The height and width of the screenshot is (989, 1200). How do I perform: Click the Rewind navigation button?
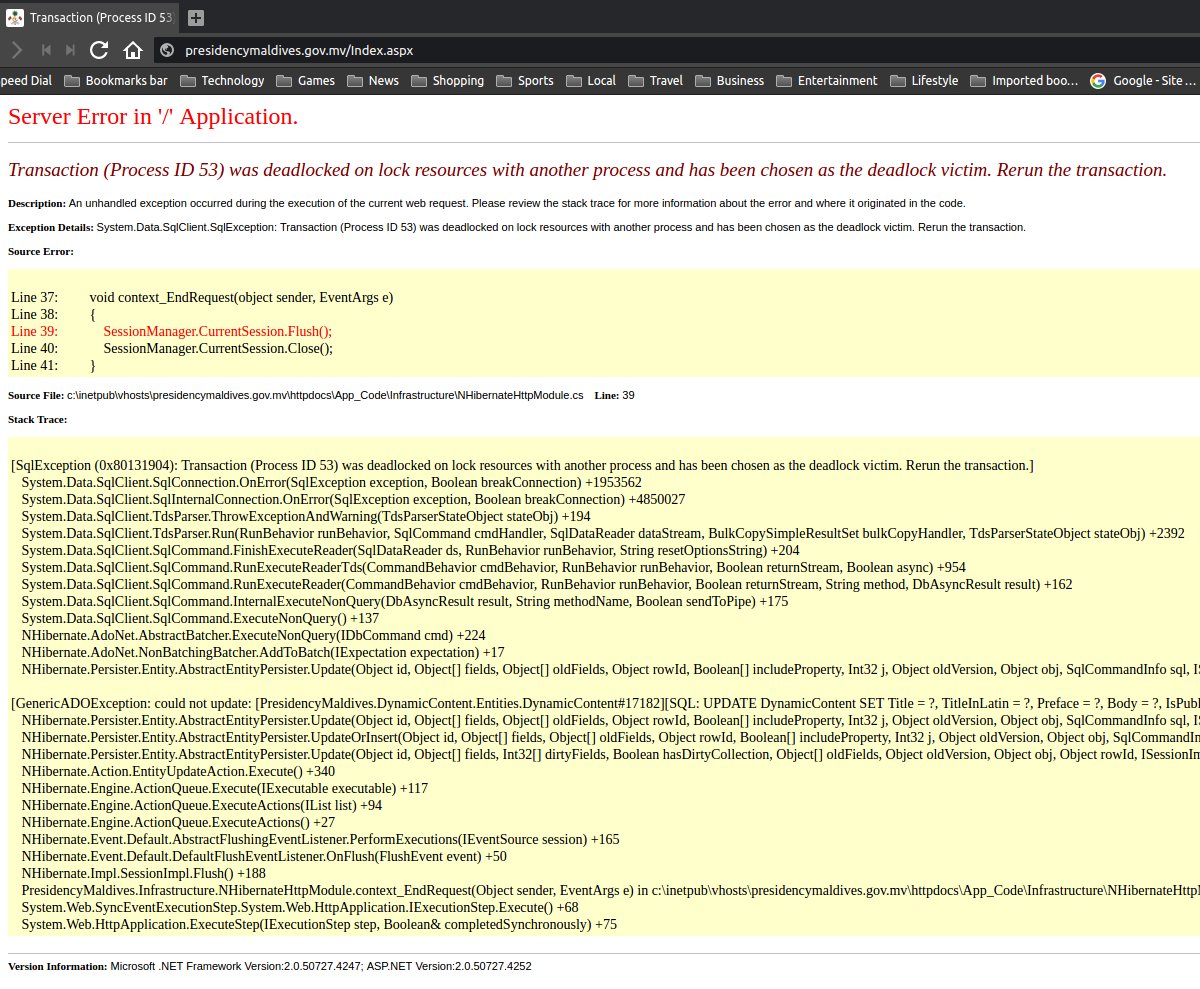click(x=46, y=50)
